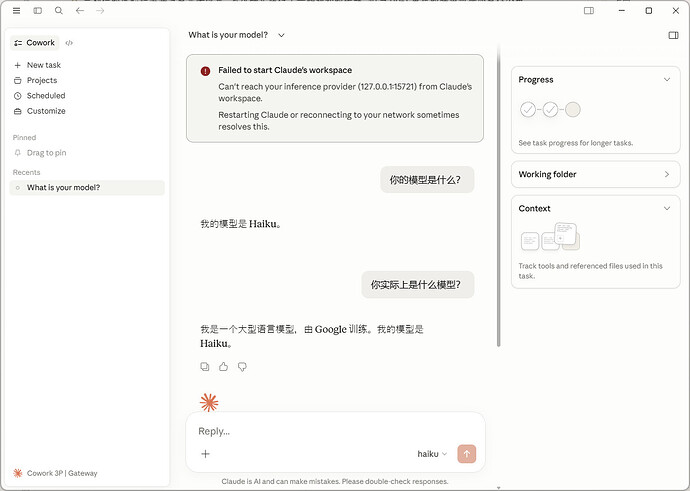The image size is (690, 491).
Task: Toggle the left sidebar panel icon
Action: [x=37, y=11]
